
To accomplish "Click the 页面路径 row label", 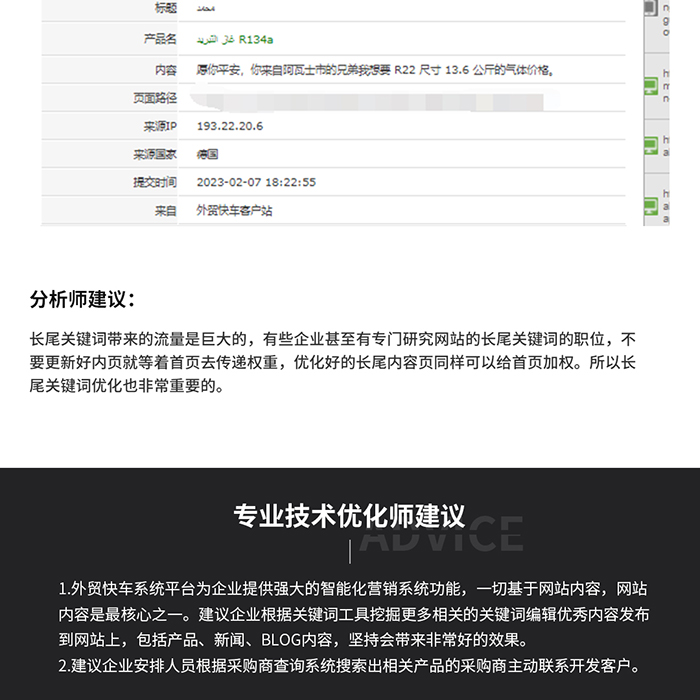I will (x=154, y=99).
